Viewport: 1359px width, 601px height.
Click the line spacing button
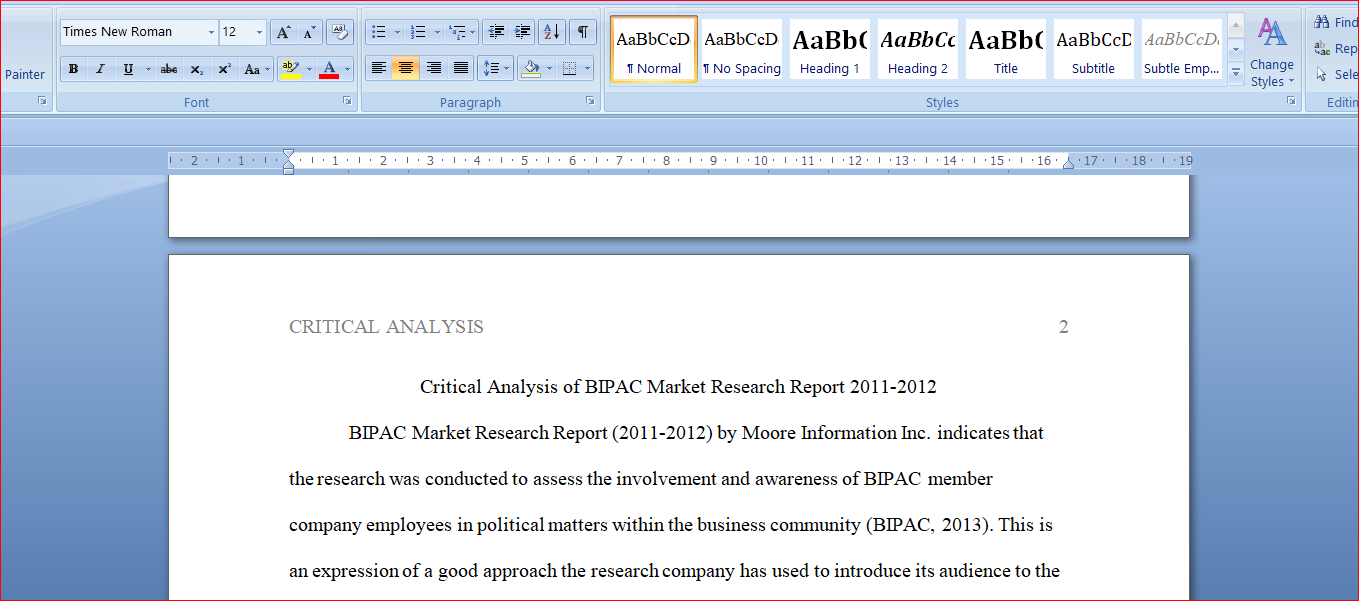(x=496, y=69)
